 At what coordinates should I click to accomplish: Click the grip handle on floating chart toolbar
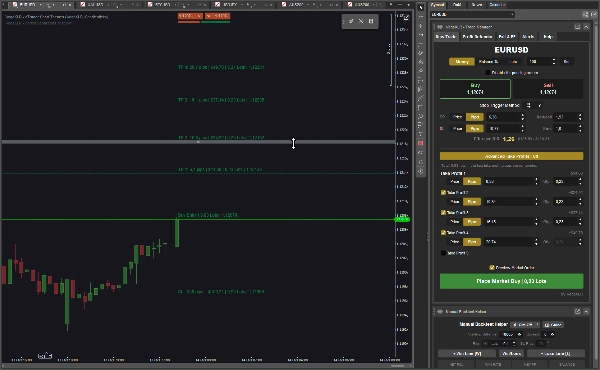click(x=344, y=21)
